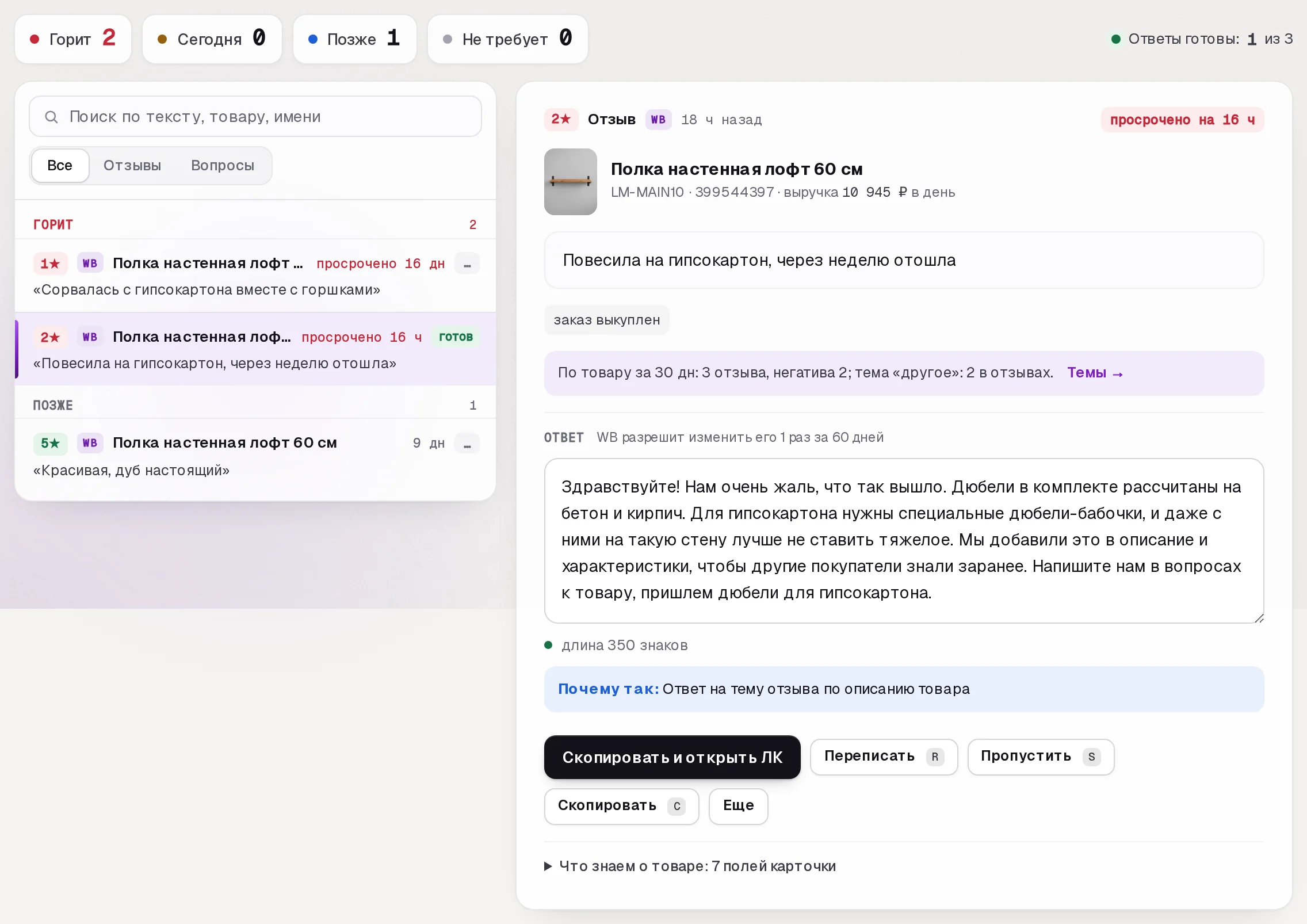Image resolution: width=1307 pixels, height=924 pixels.
Task: Open the dash status chip on 5-star review
Action: point(467,443)
